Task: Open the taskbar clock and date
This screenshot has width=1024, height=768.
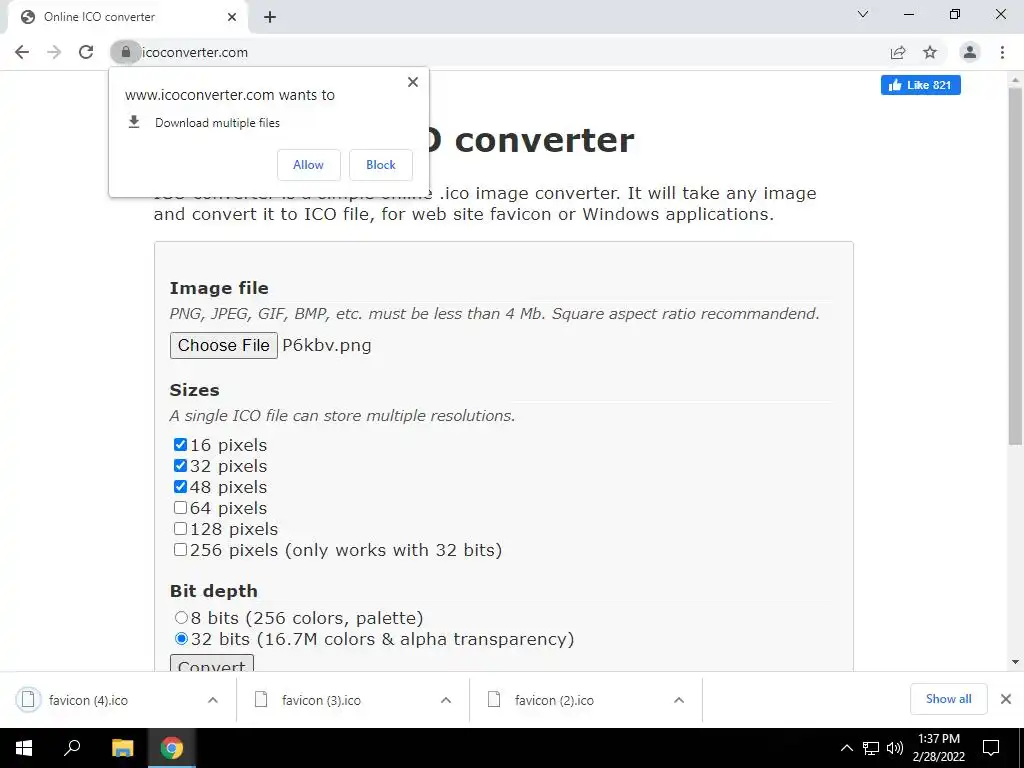Action: (x=938, y=748)
